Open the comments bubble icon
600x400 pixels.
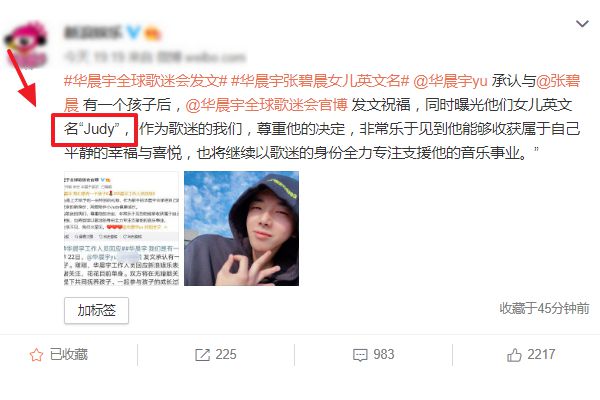(360, 355)
